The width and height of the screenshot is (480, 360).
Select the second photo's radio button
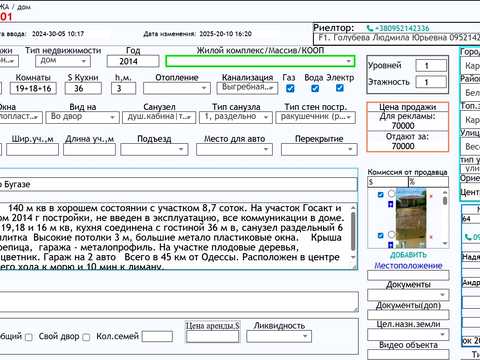coord(391,235)
